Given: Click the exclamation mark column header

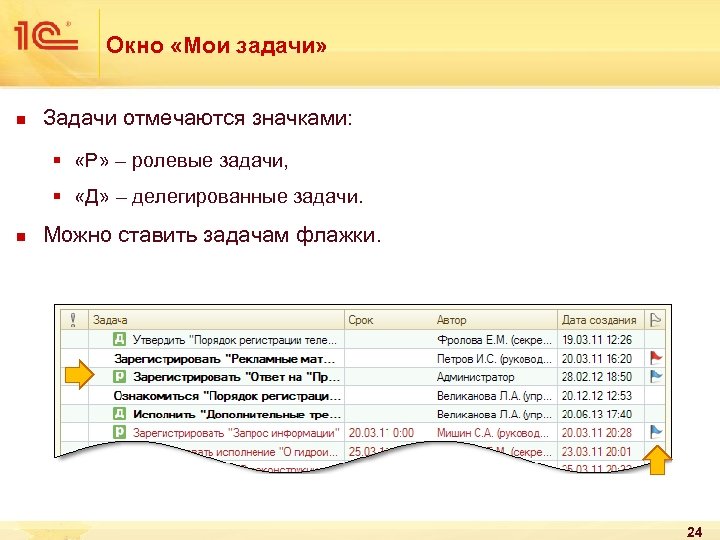Looking at the screenshot, I should point(73,319).
